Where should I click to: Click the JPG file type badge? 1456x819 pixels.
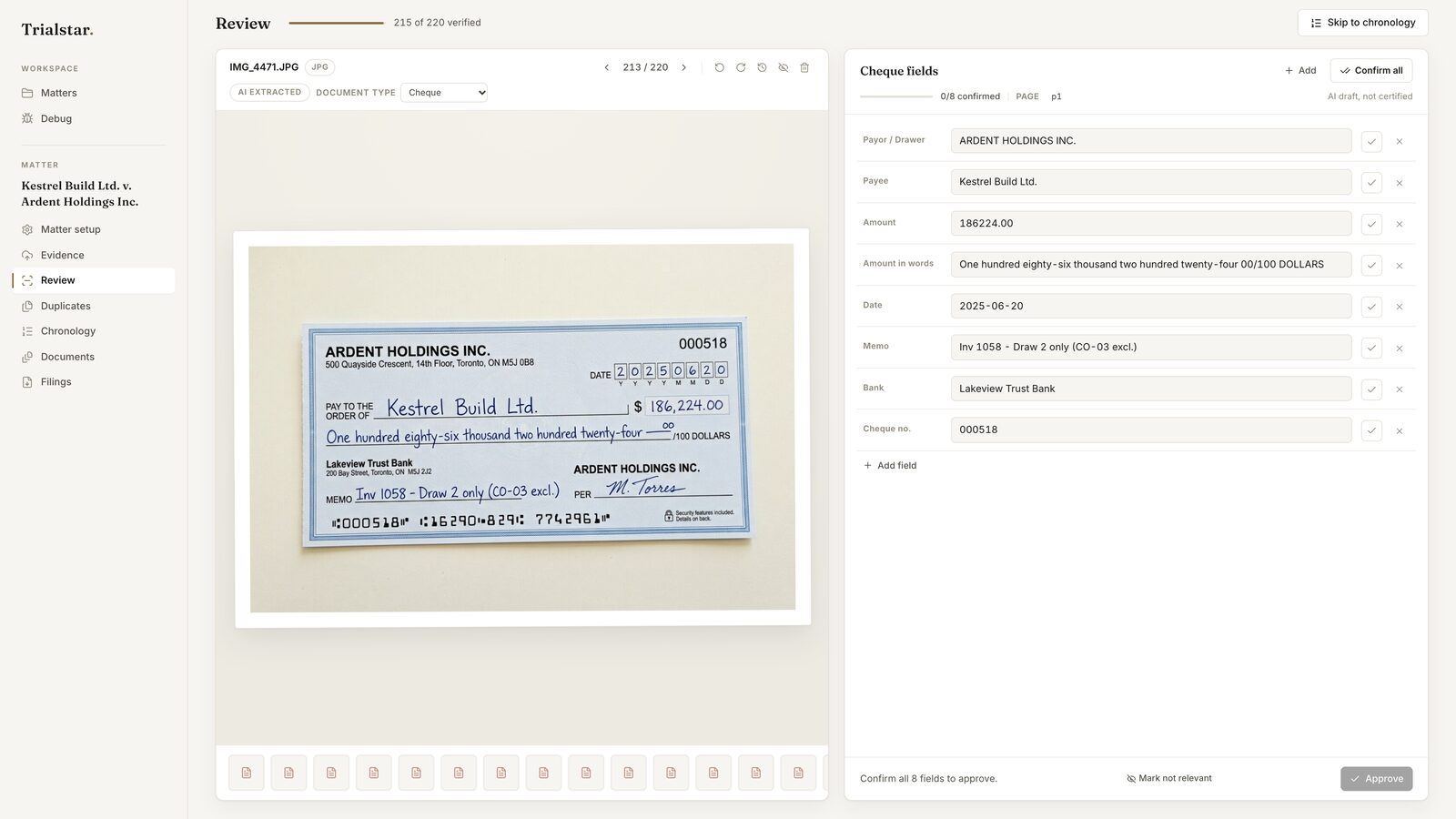pos(319,67)
